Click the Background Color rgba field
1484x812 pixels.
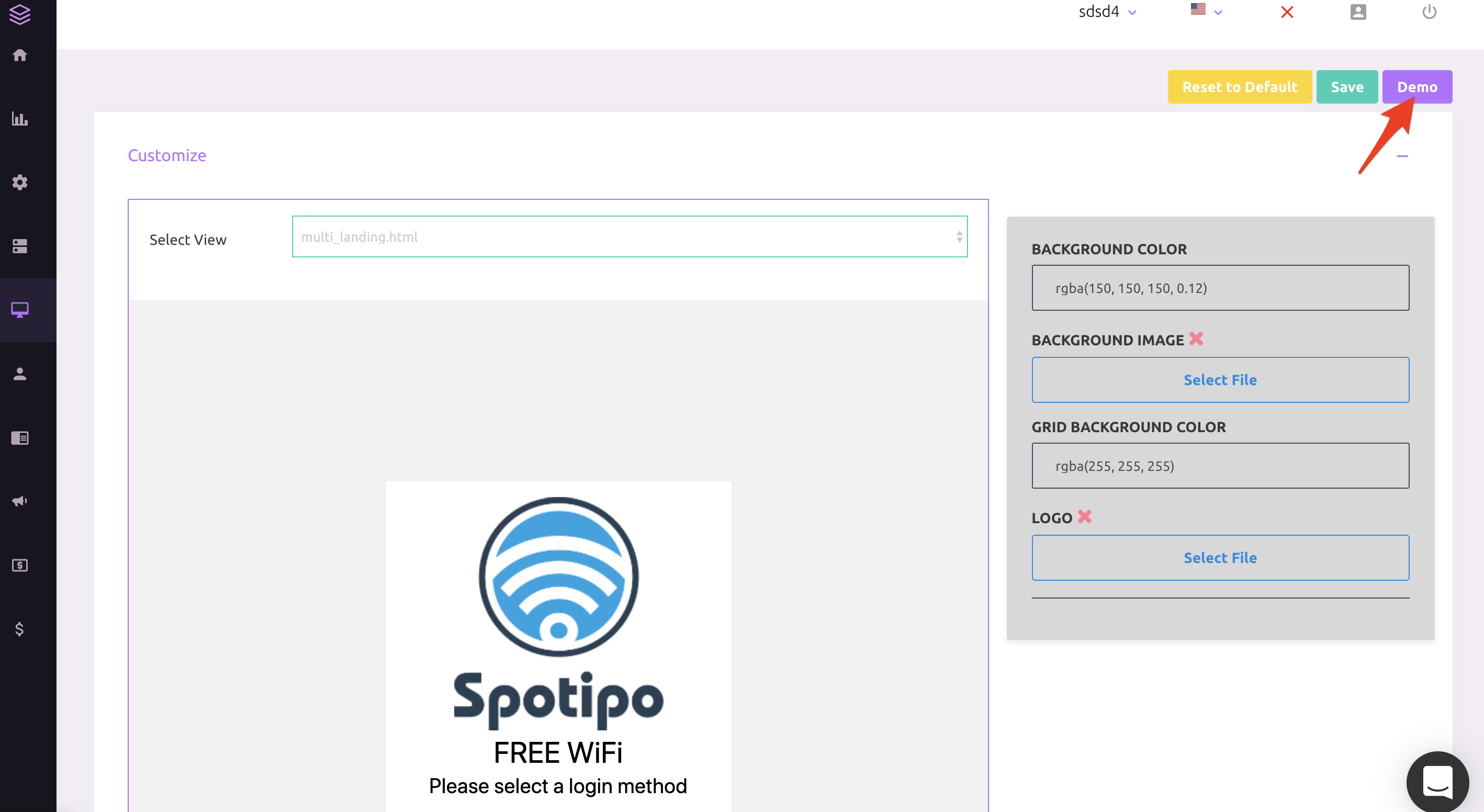coord(1220,288)
